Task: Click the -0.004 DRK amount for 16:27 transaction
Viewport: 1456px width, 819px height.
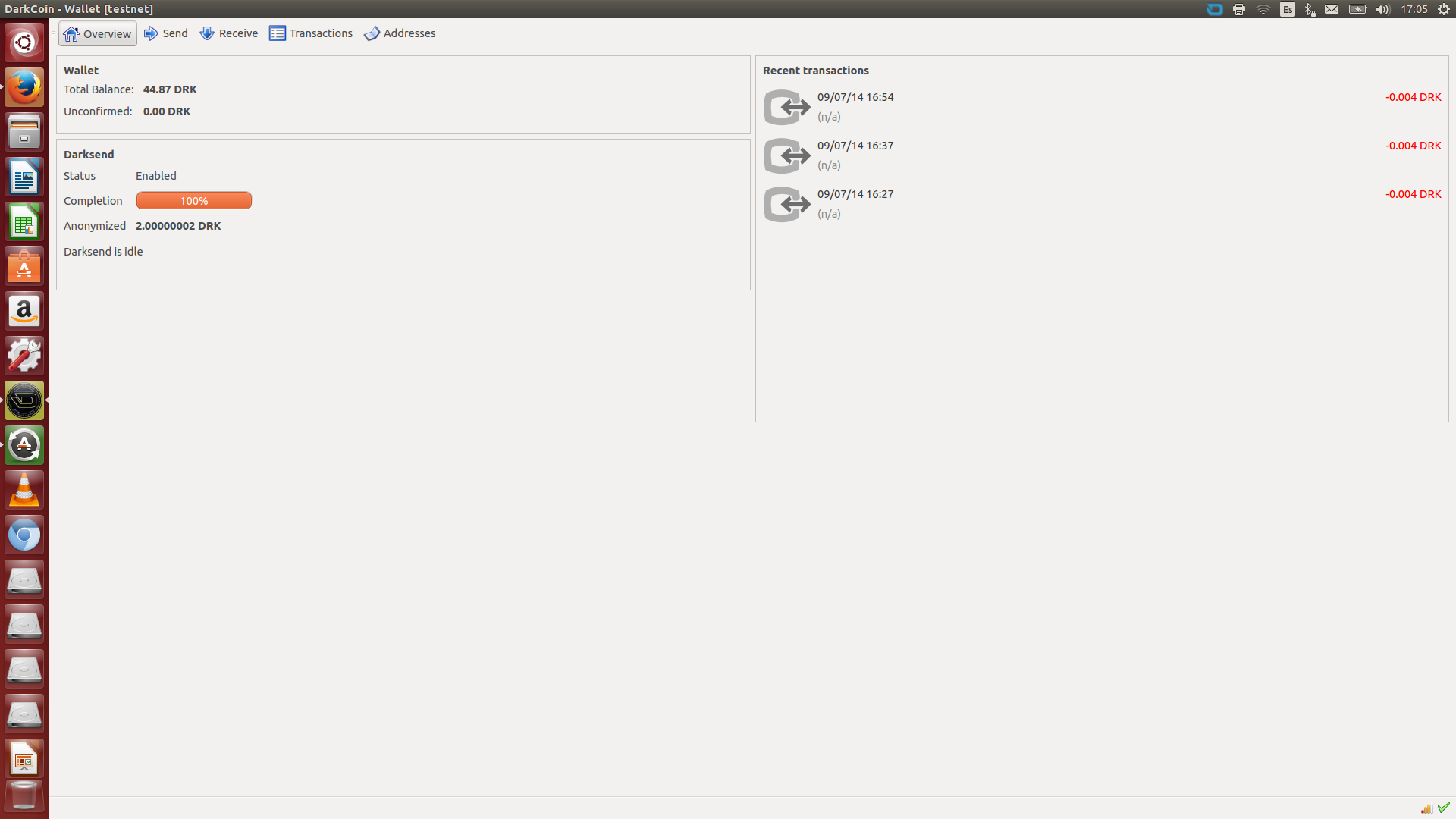Action: (1414, 194)
